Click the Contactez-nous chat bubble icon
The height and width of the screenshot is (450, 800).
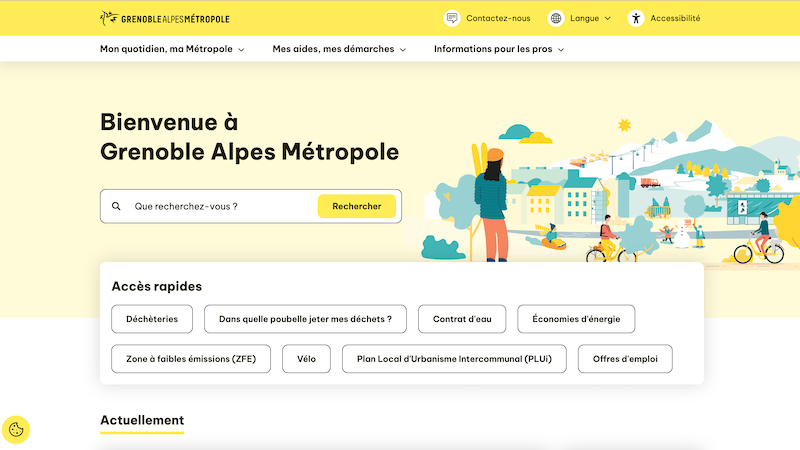(x=452, y=18)
